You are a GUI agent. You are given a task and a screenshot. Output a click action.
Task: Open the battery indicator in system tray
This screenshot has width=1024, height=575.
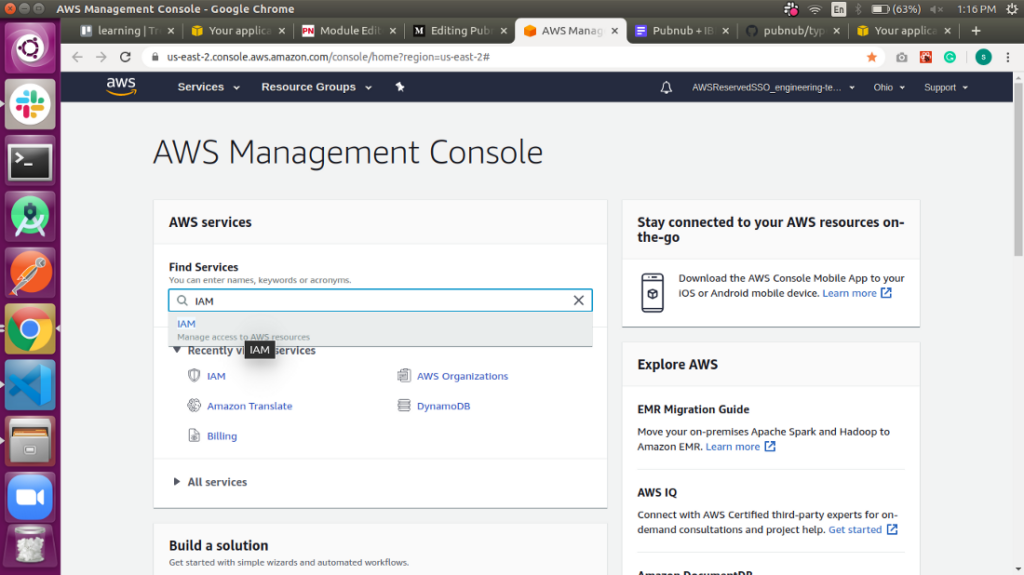point(896,9)
